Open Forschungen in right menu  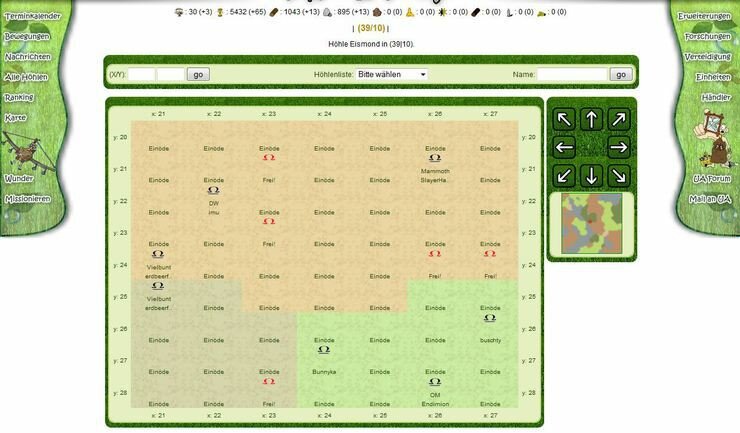pos(707,37)
